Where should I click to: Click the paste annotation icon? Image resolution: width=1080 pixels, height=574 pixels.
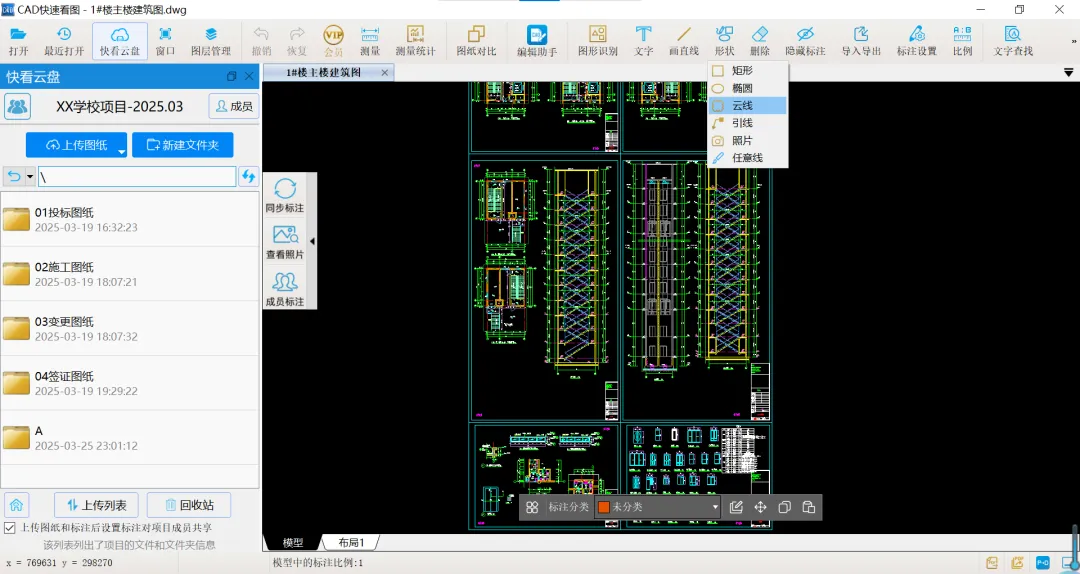coord(809,507)
